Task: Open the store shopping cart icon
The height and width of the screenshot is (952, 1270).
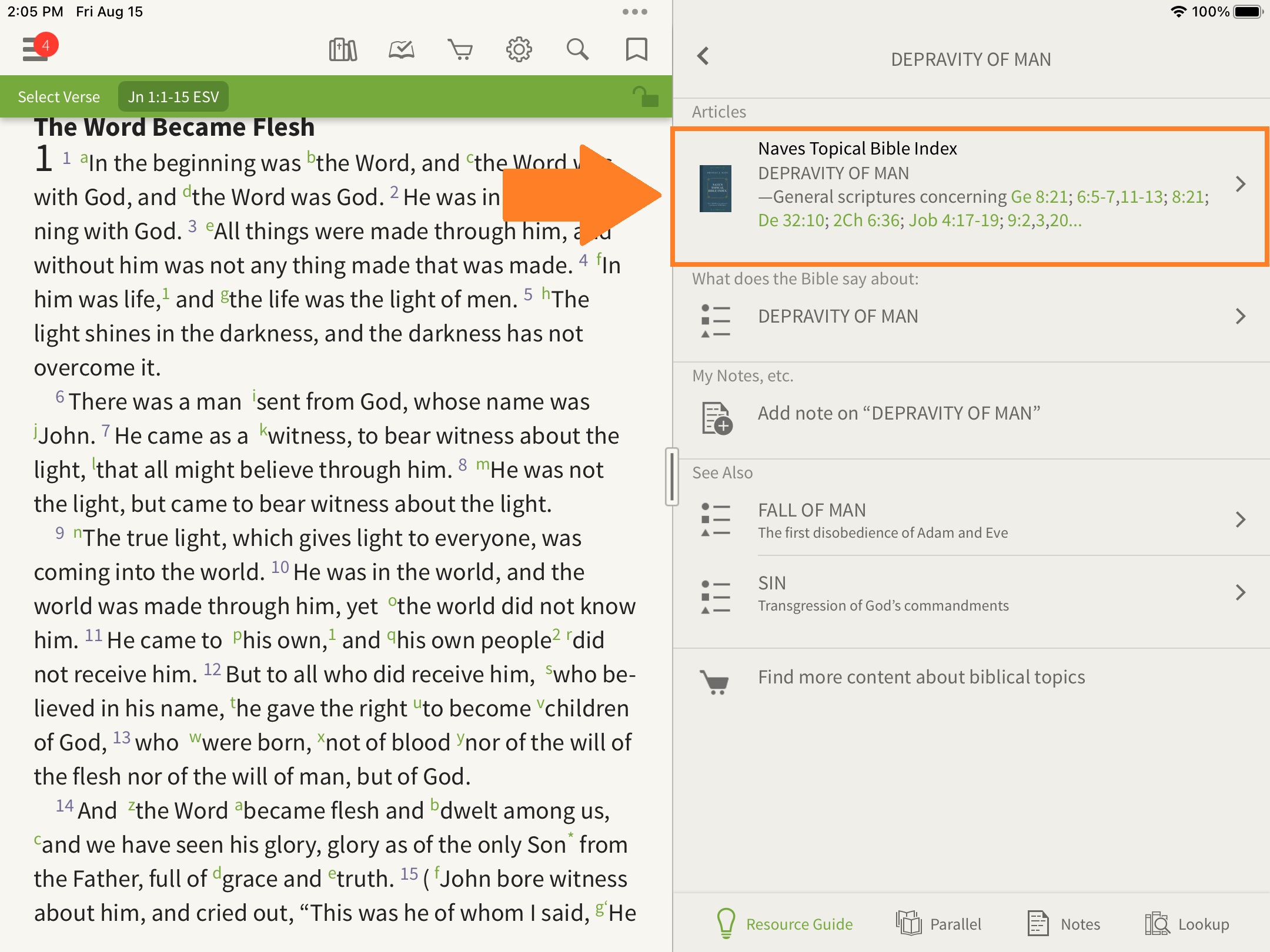Action: click(x=460, y=50)
